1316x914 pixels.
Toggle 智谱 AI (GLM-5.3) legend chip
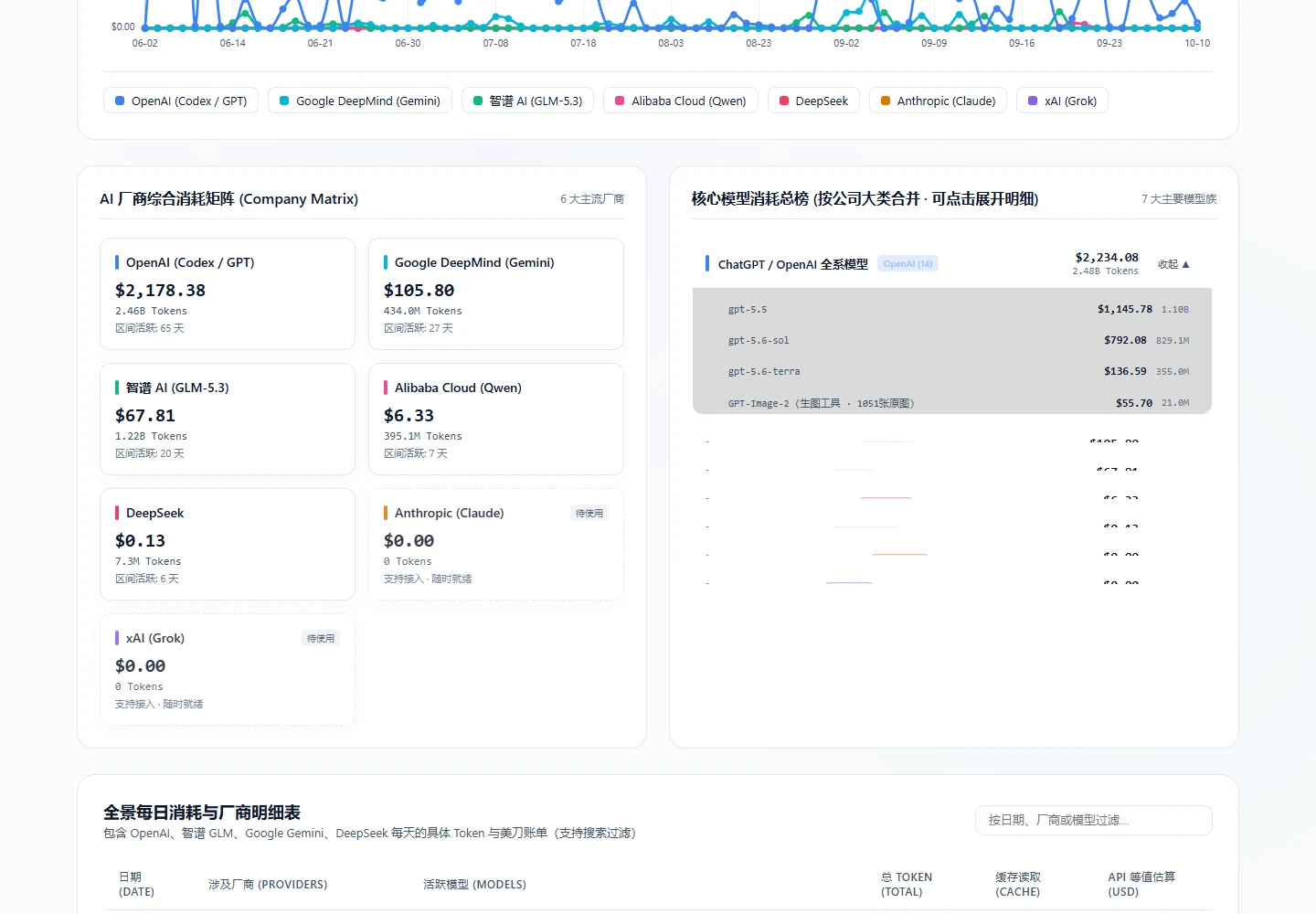527,101
